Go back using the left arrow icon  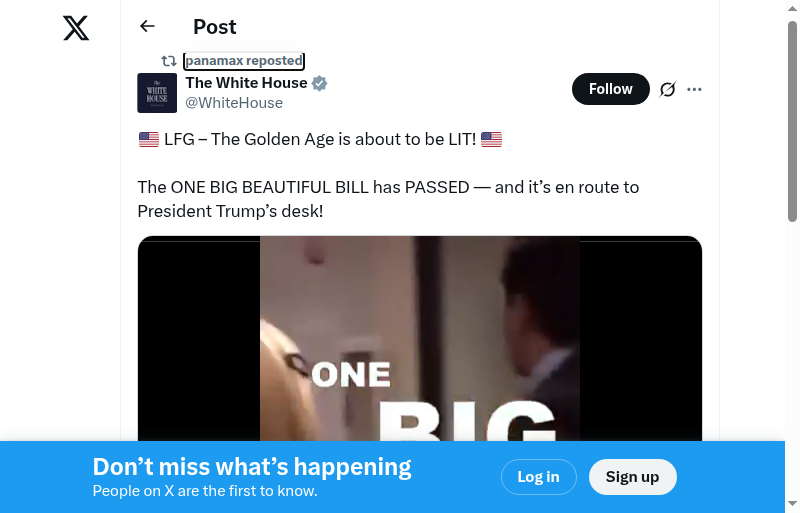pyautogui.click(x=147, y=26)
